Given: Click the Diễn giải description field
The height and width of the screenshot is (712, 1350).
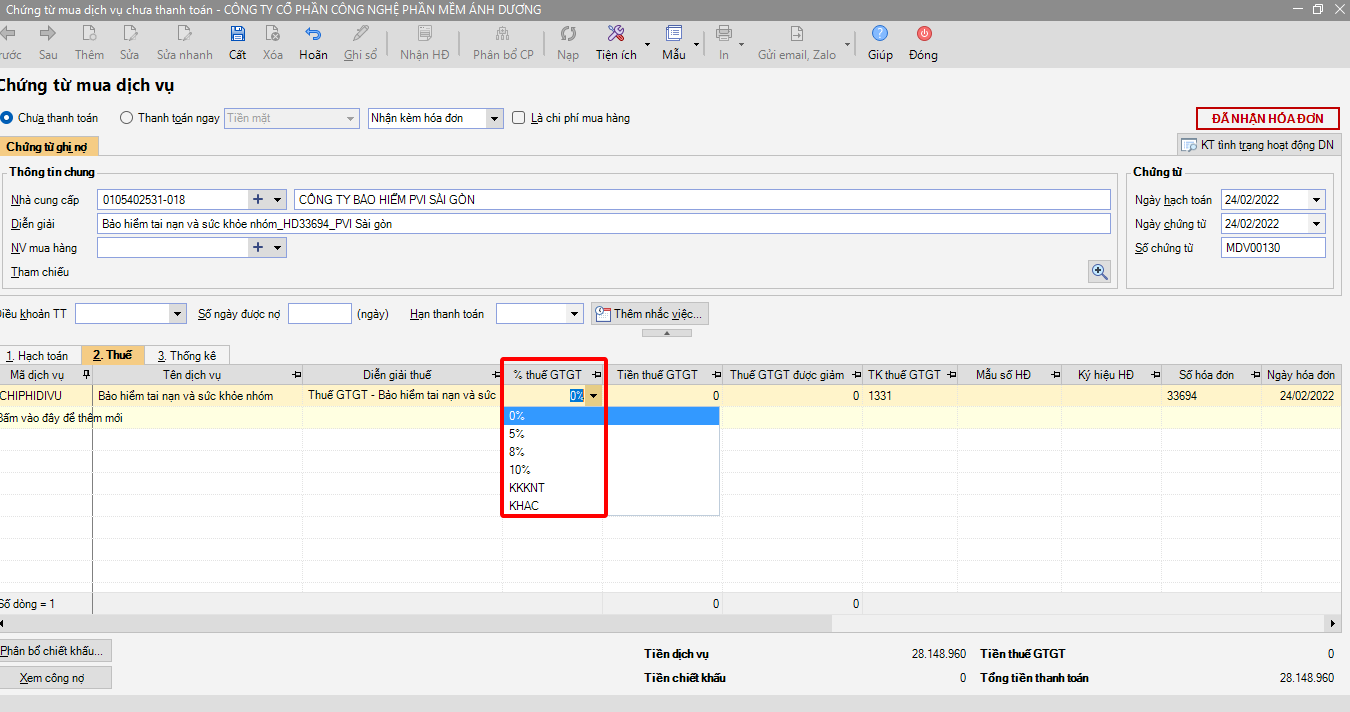Looking at the screenshot, I should click(x=604, y=224).
